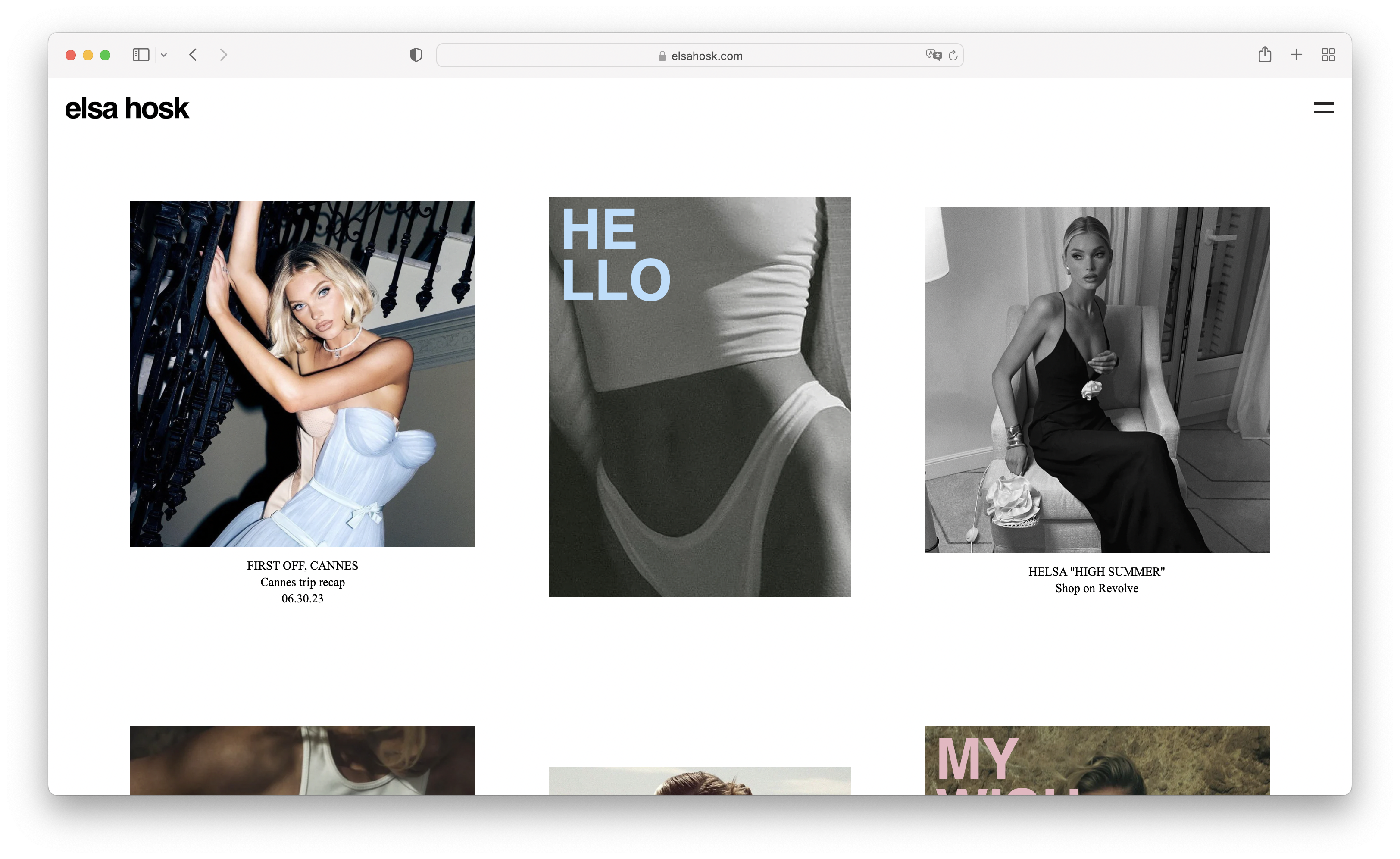1400x859 pixels.
Task: Click the elsa hosk logo
Action: [x=127, y=108]
